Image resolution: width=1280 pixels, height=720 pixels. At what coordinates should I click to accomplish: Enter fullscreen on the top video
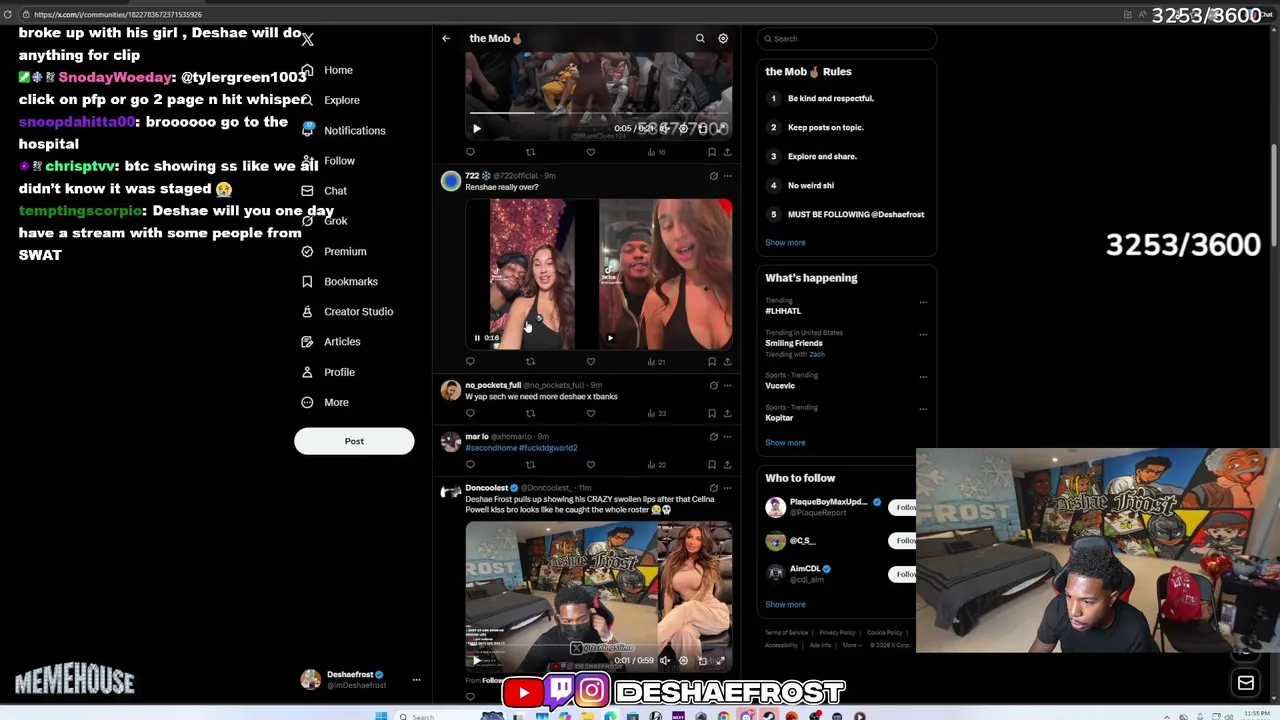click(720, 128)
